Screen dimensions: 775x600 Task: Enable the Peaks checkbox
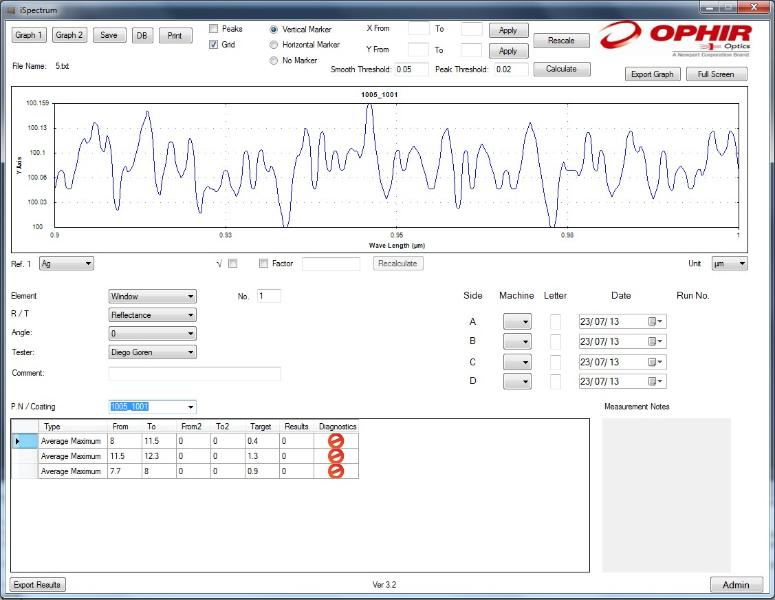(214, 29)
